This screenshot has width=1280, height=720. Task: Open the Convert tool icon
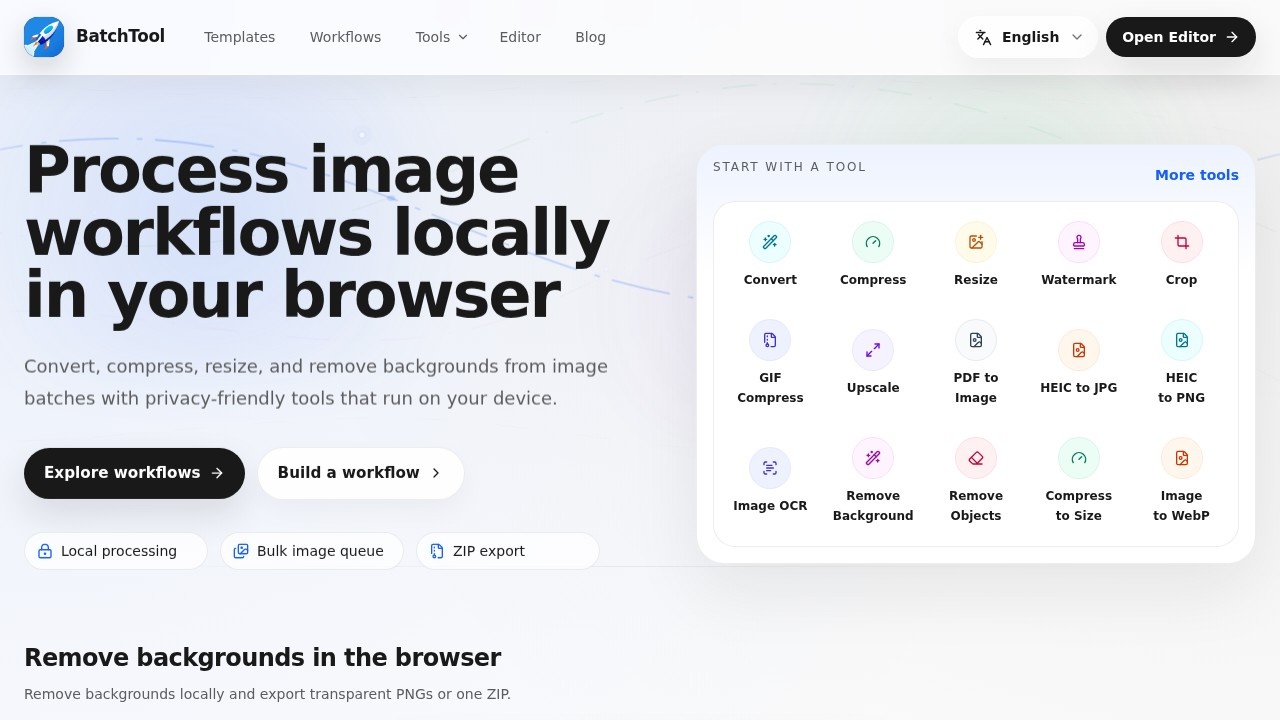coord(770,242)
